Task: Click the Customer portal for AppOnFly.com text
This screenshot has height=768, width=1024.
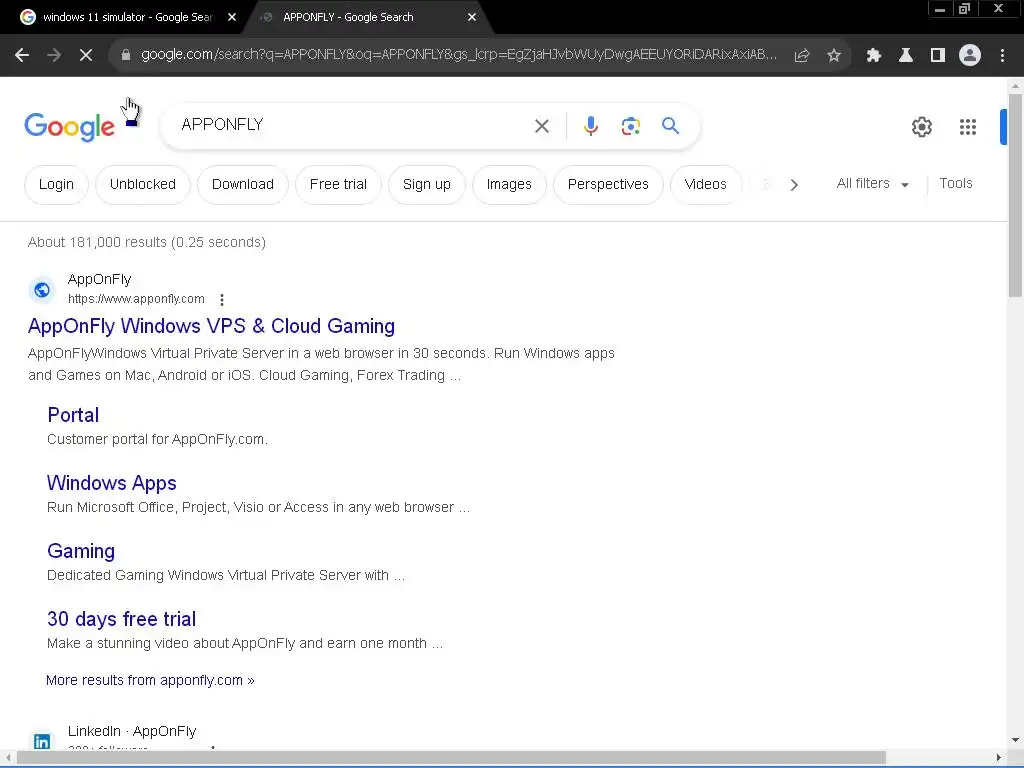Action: [x=157, y=440]
